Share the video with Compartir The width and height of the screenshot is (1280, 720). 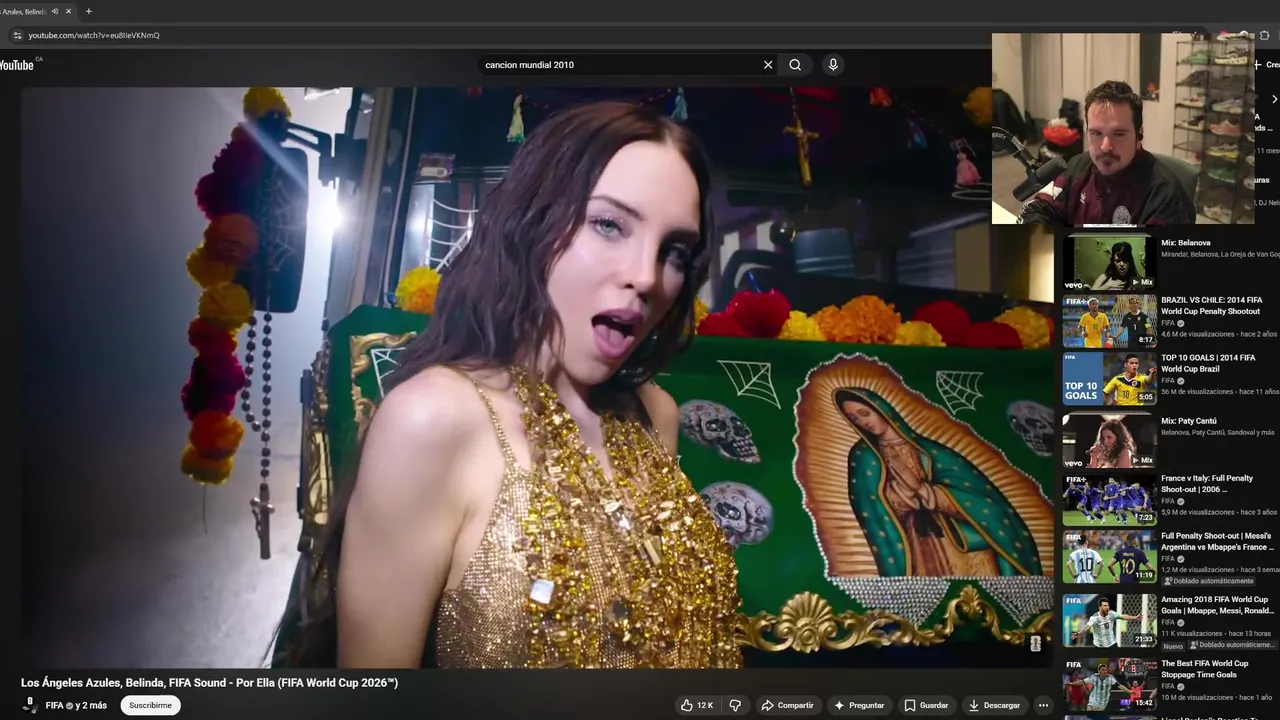[787, 705]
